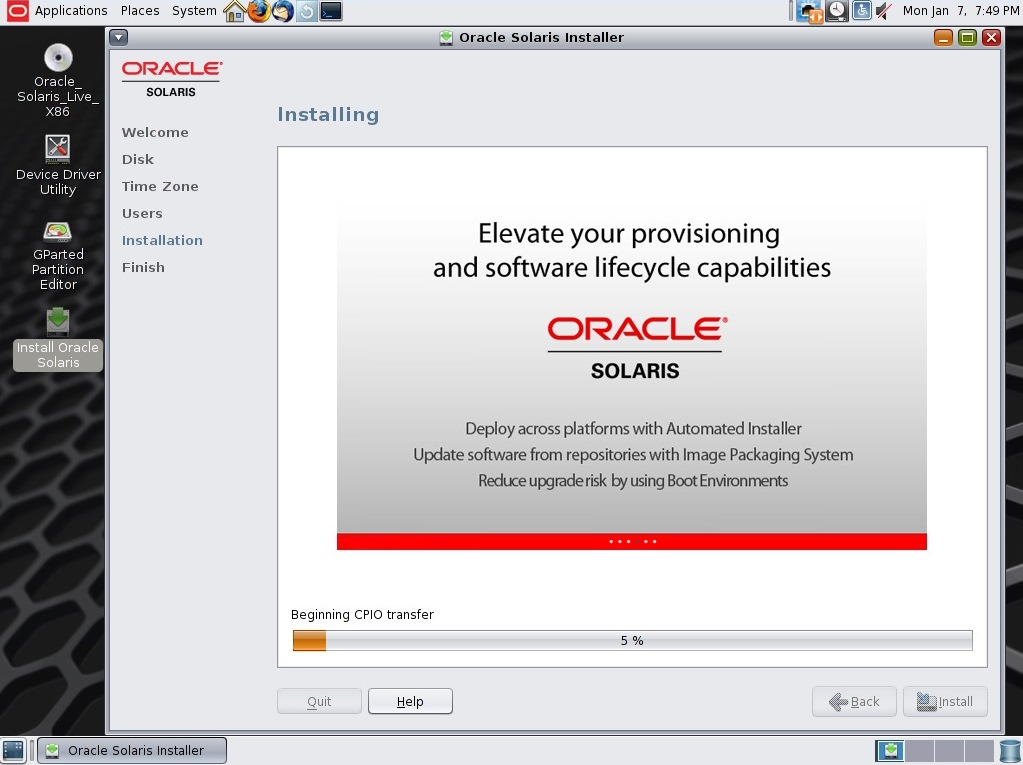Click the Oracle Solaris Installer taskbar button
Viewport: 1023px width, 765px height.
pos(132,751)
